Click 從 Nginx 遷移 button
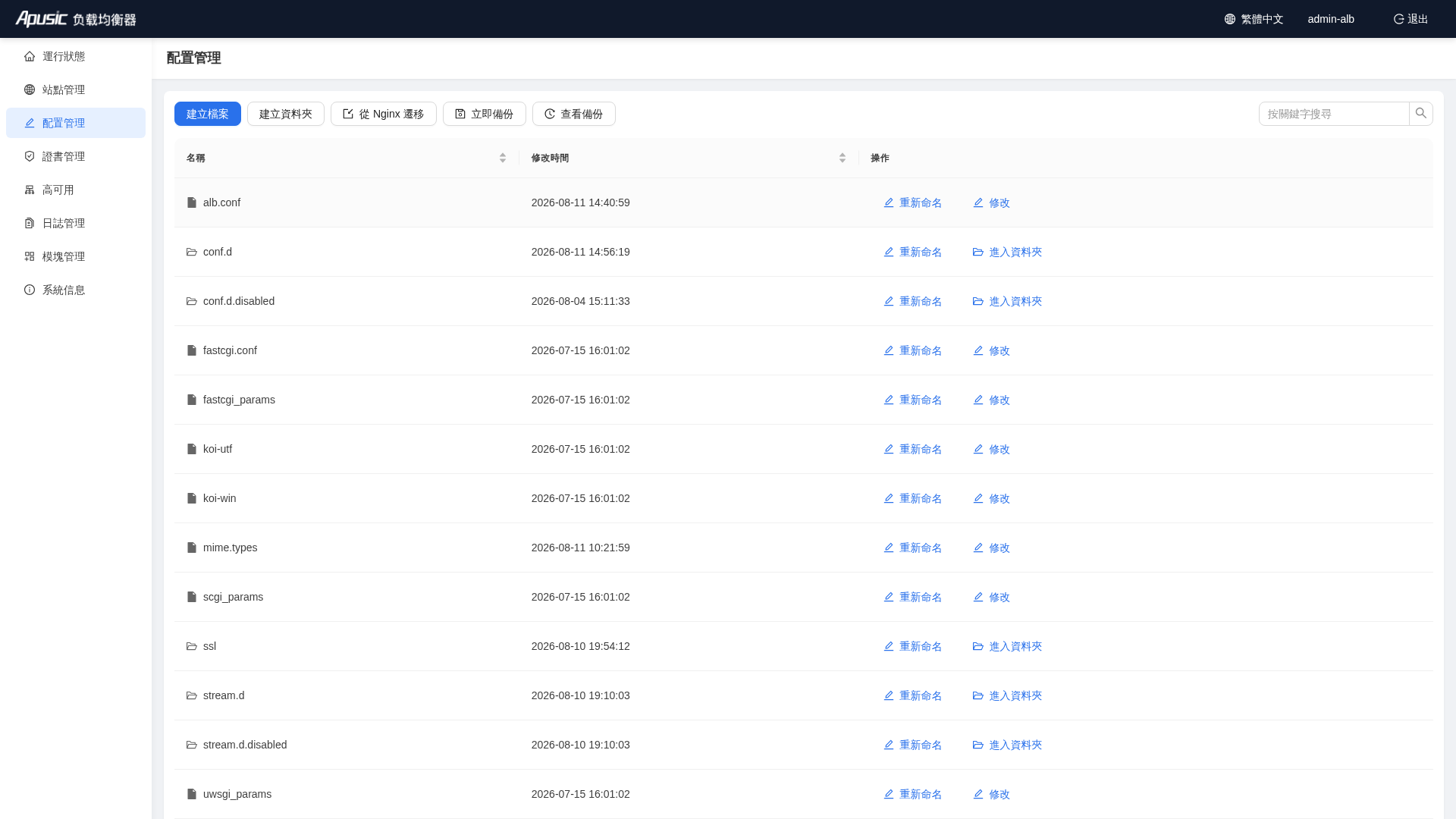1456x819 pixels. click(384, 114)
